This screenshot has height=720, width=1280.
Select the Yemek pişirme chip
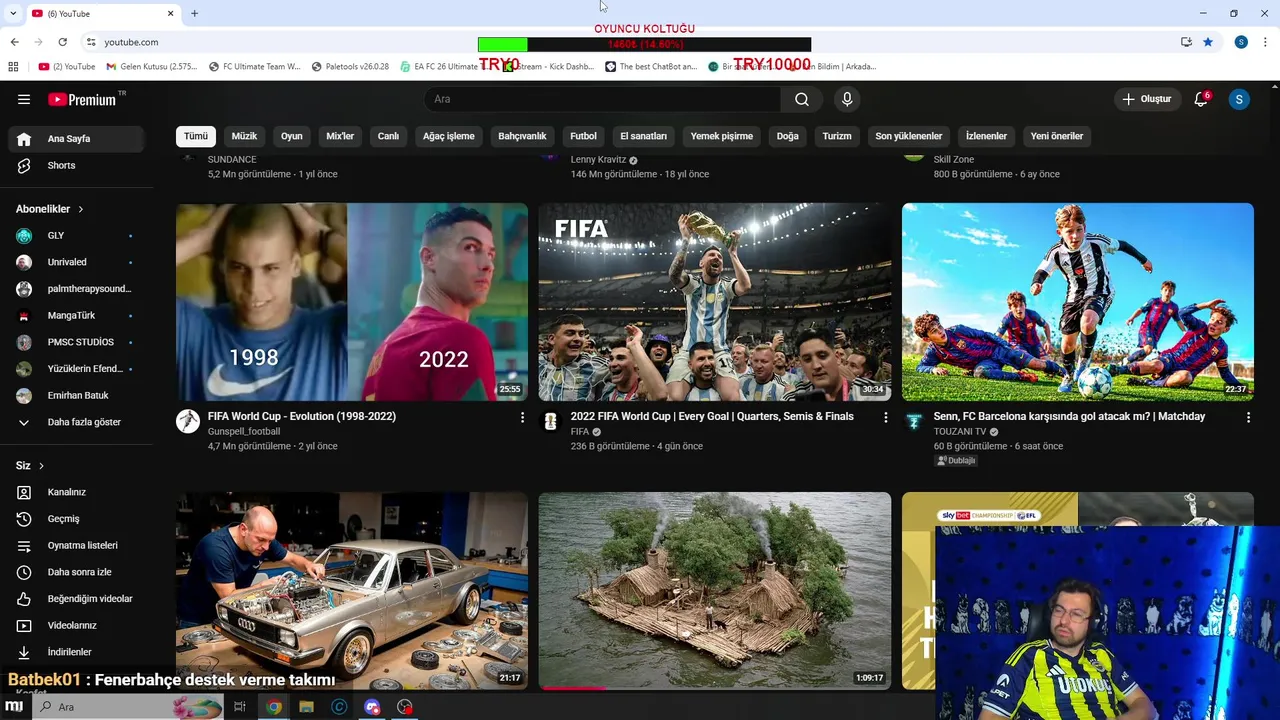[722, 136]
